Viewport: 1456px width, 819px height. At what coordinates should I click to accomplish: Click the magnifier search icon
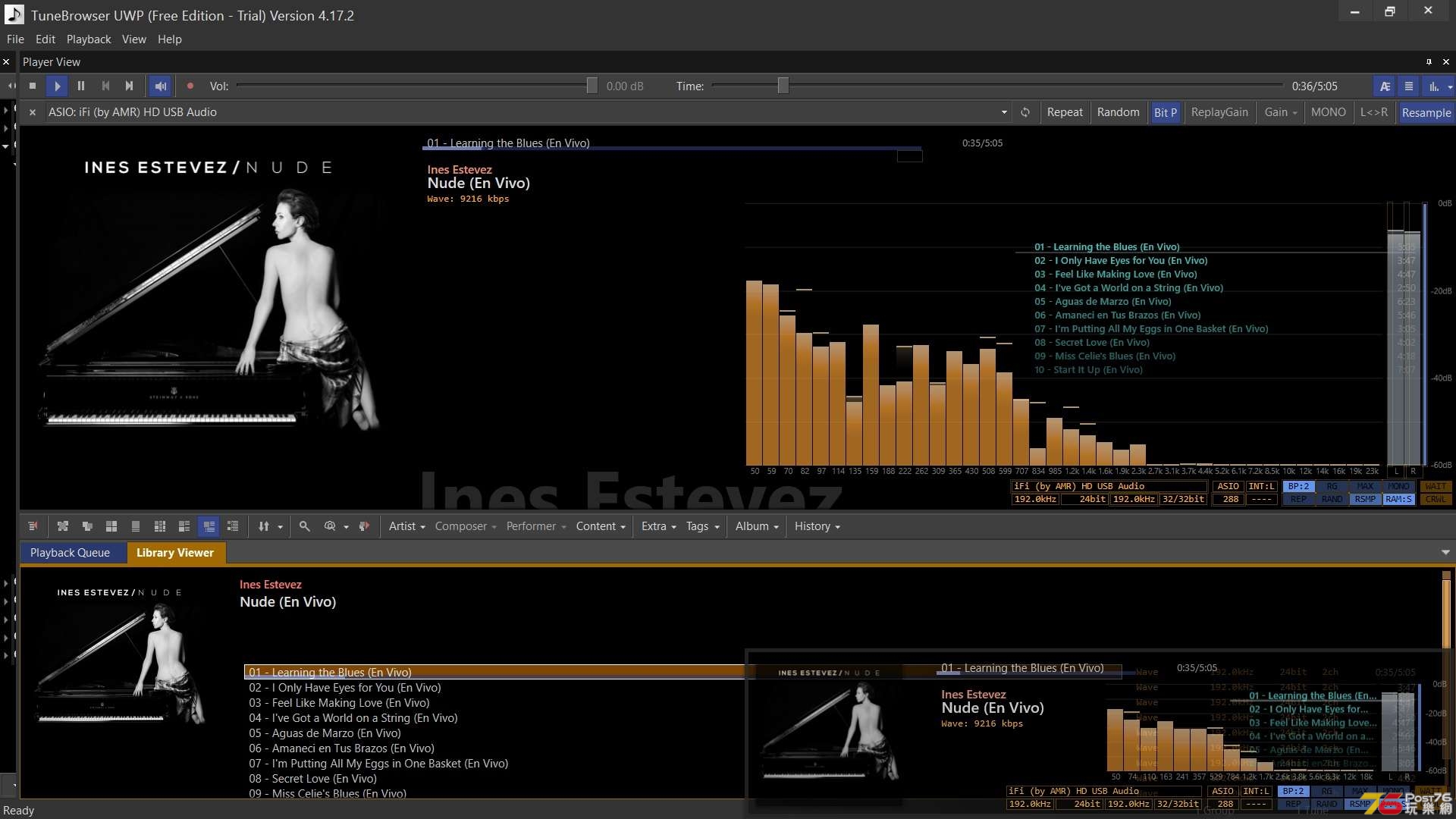click(x=305, y=526)
